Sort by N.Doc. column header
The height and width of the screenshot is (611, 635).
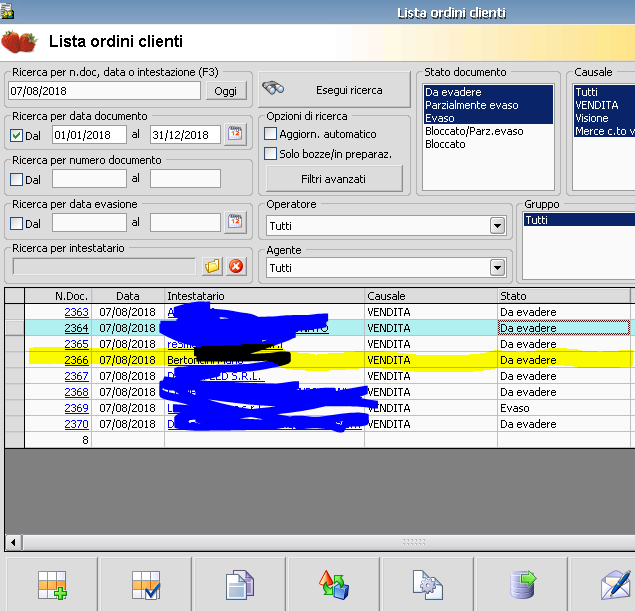coord(58,296)
